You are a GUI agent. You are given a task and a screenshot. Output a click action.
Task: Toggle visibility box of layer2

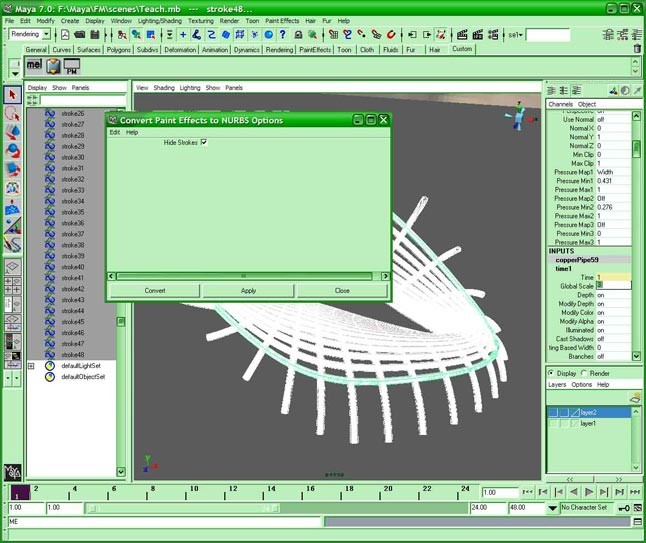tap(553, 412)
